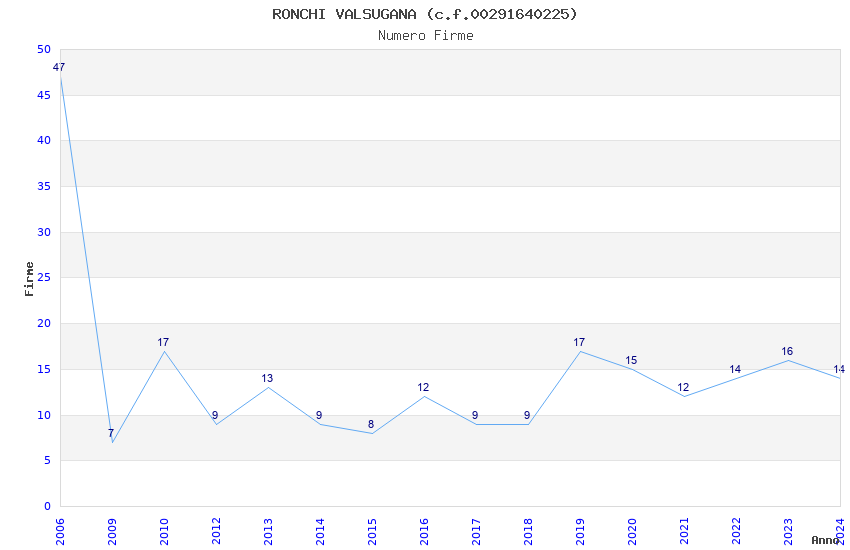
Task: Select the data label 17 above 2010
Action: coord(163,342)
